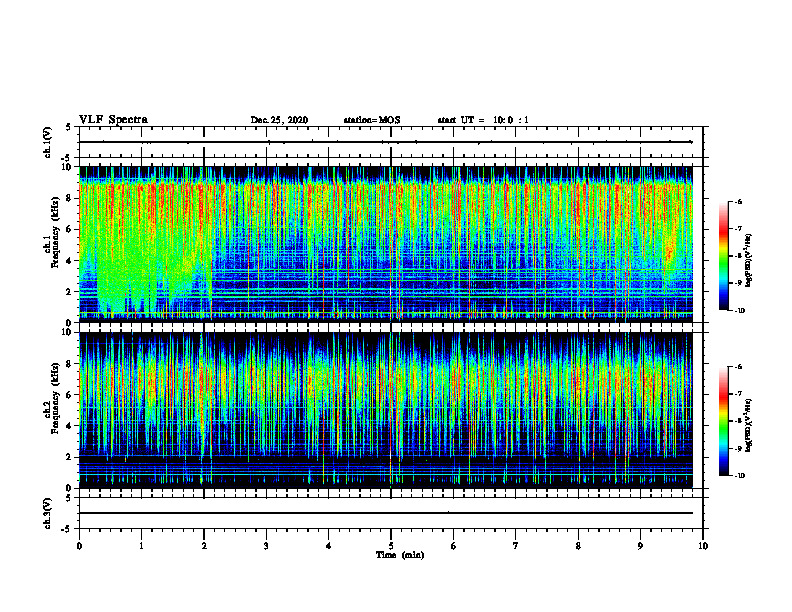Viewport: 792px width, 612px height.
Task: Click the "-6" label on the ch.1 colorbar
Action: [x=739, y=201]
